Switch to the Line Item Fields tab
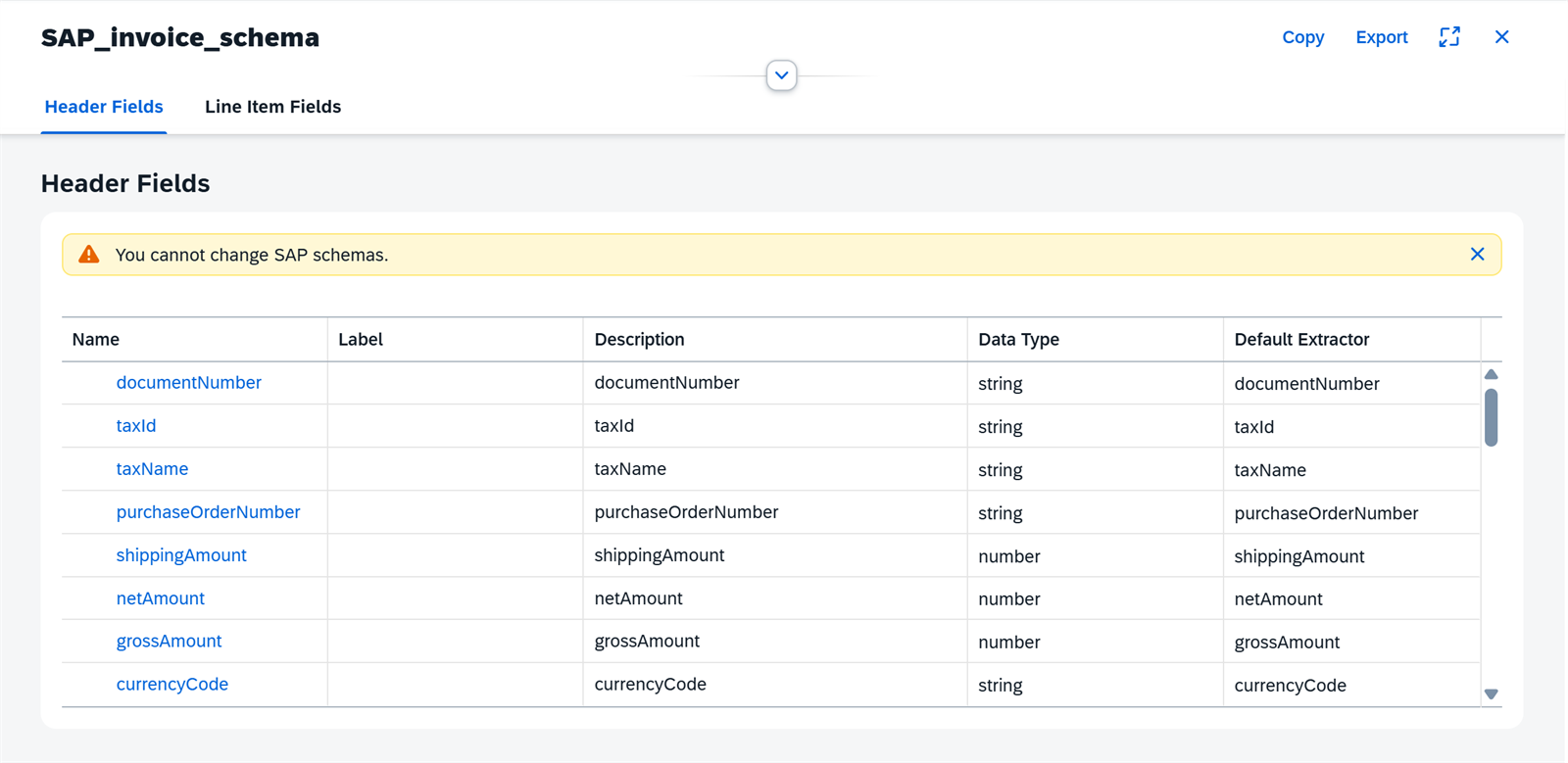Image resolution: width=1568 pixels, height=763 pixels. (272, 107)
